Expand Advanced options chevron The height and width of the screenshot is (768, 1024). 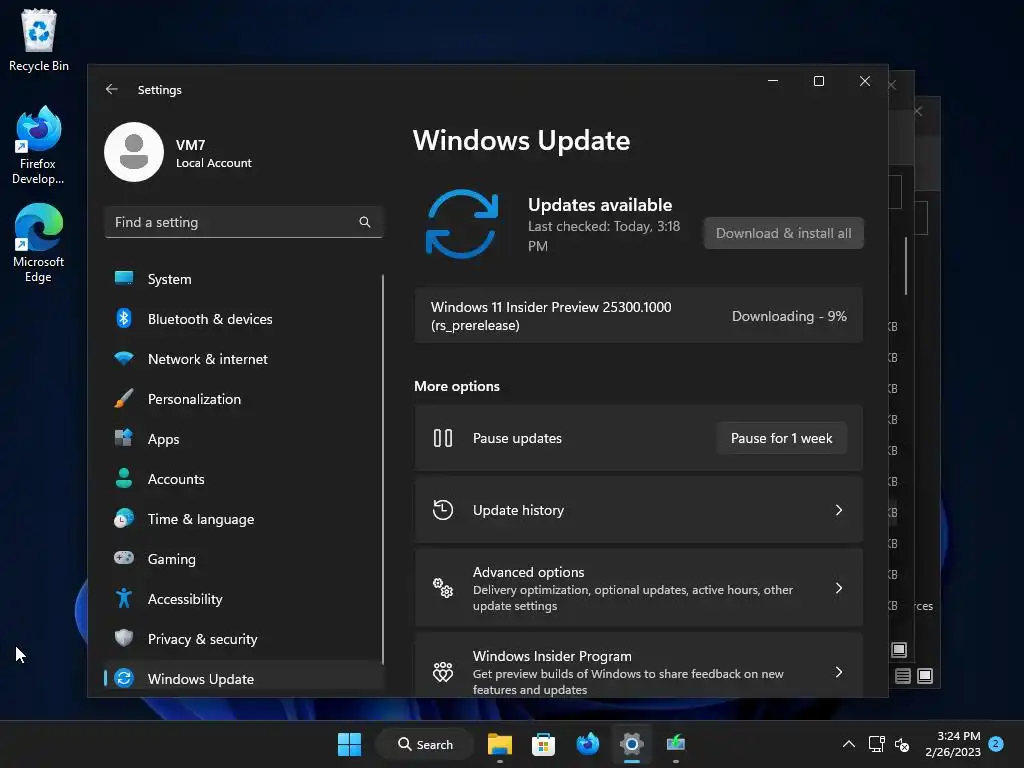(x=839, y=588)
